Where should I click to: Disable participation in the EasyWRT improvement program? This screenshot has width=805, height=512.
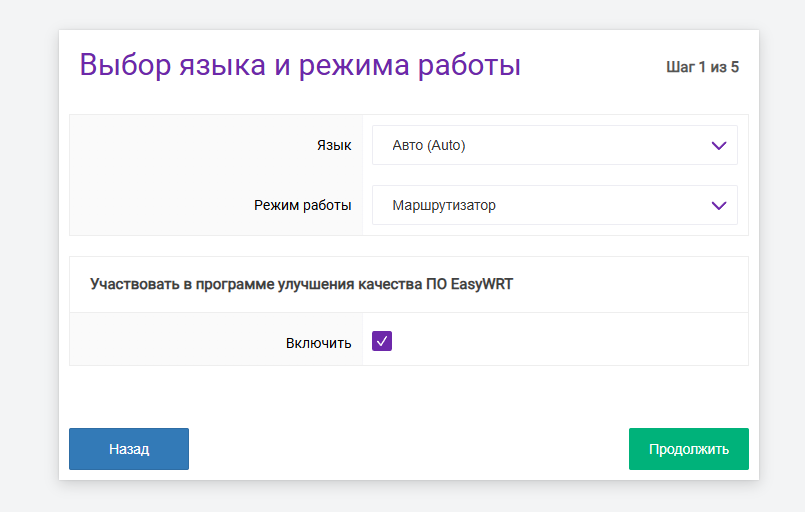(x=382, y=342)
